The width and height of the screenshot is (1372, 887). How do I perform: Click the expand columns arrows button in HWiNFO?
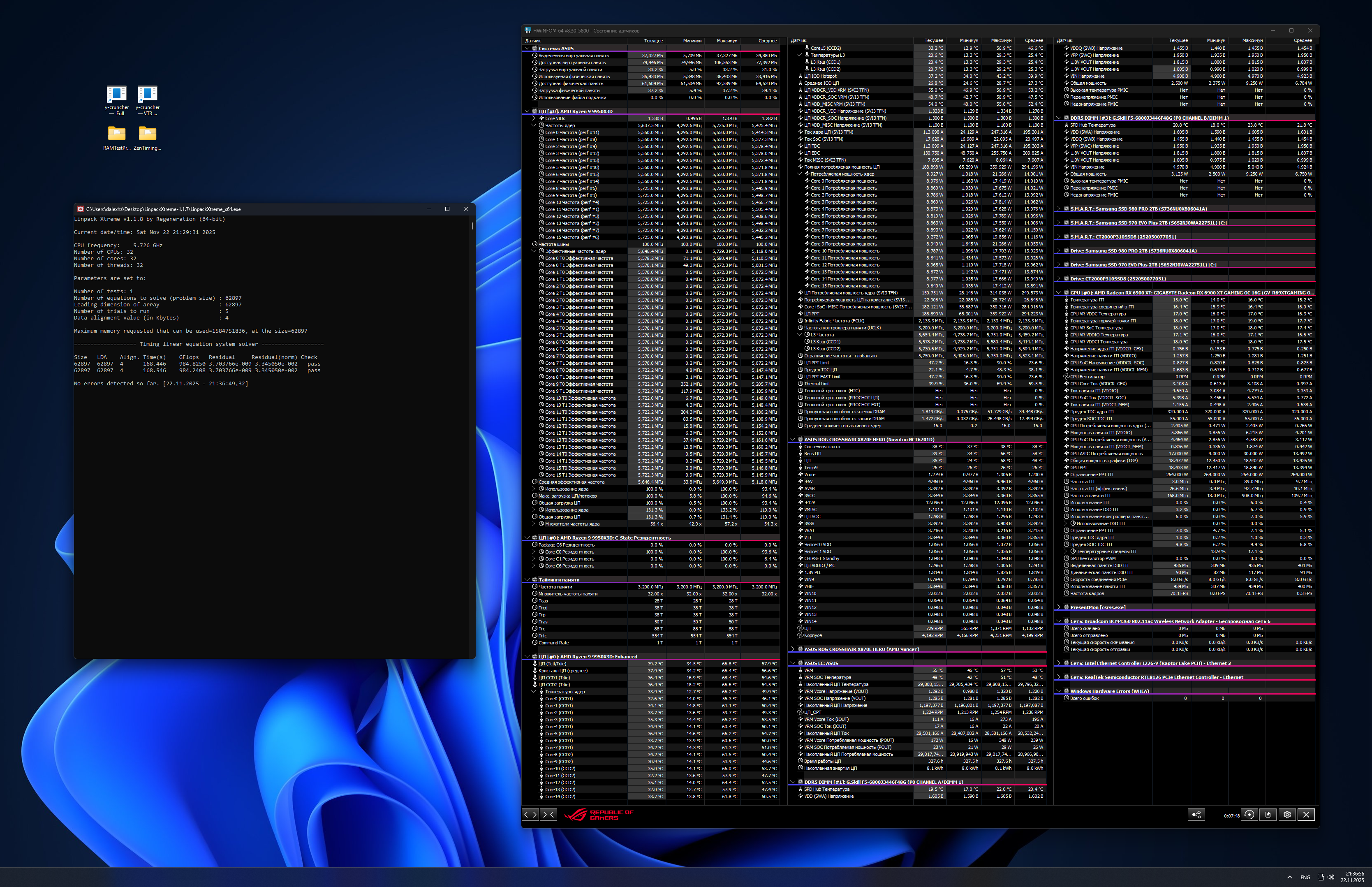pos(530,815)
